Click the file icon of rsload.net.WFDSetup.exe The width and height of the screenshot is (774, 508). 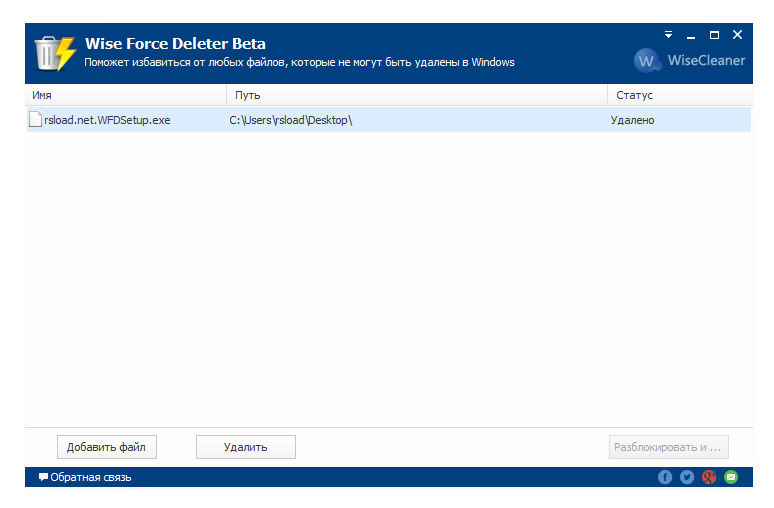coord(35,119)
